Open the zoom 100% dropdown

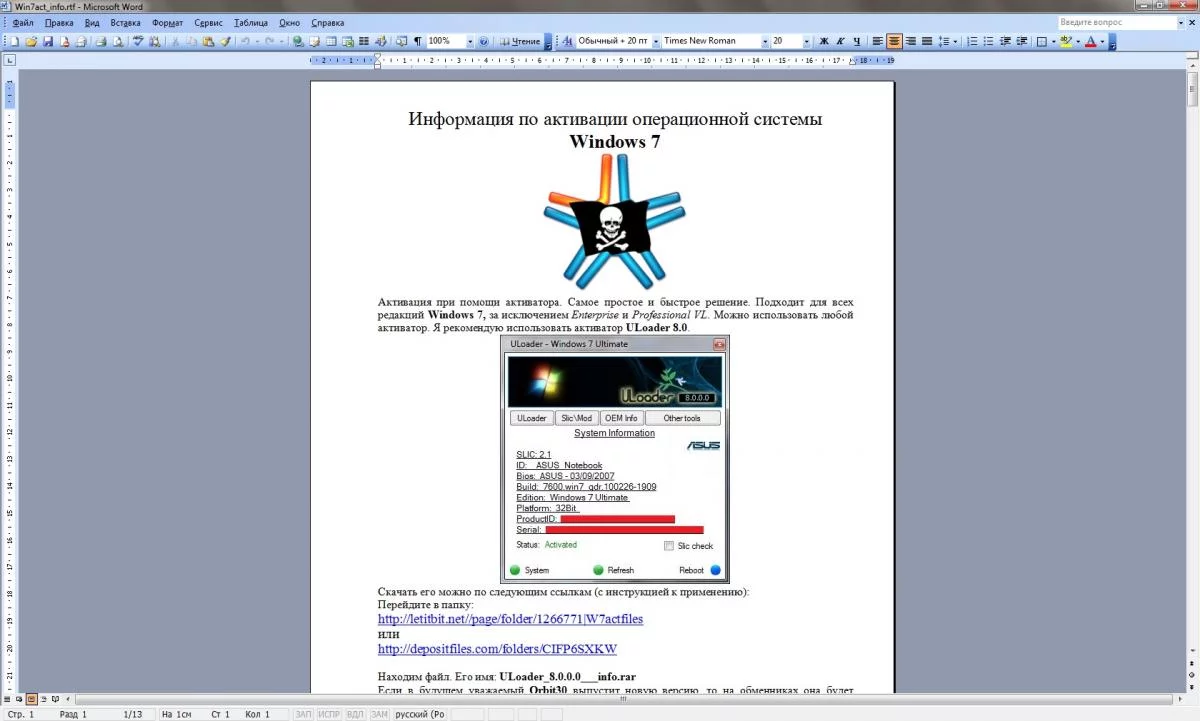tap(469, 41)
